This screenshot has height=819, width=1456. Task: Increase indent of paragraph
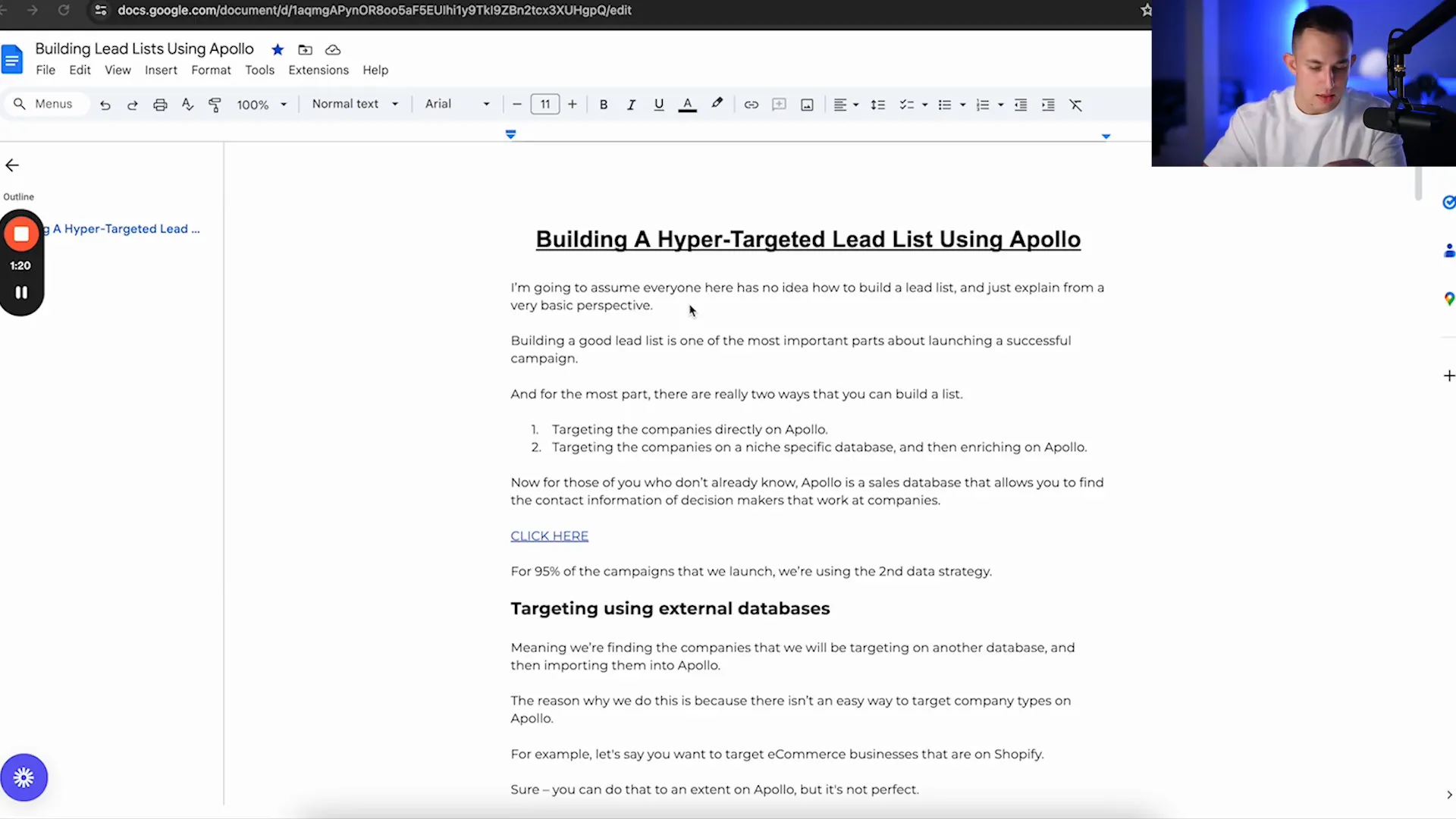[1048, 105]
